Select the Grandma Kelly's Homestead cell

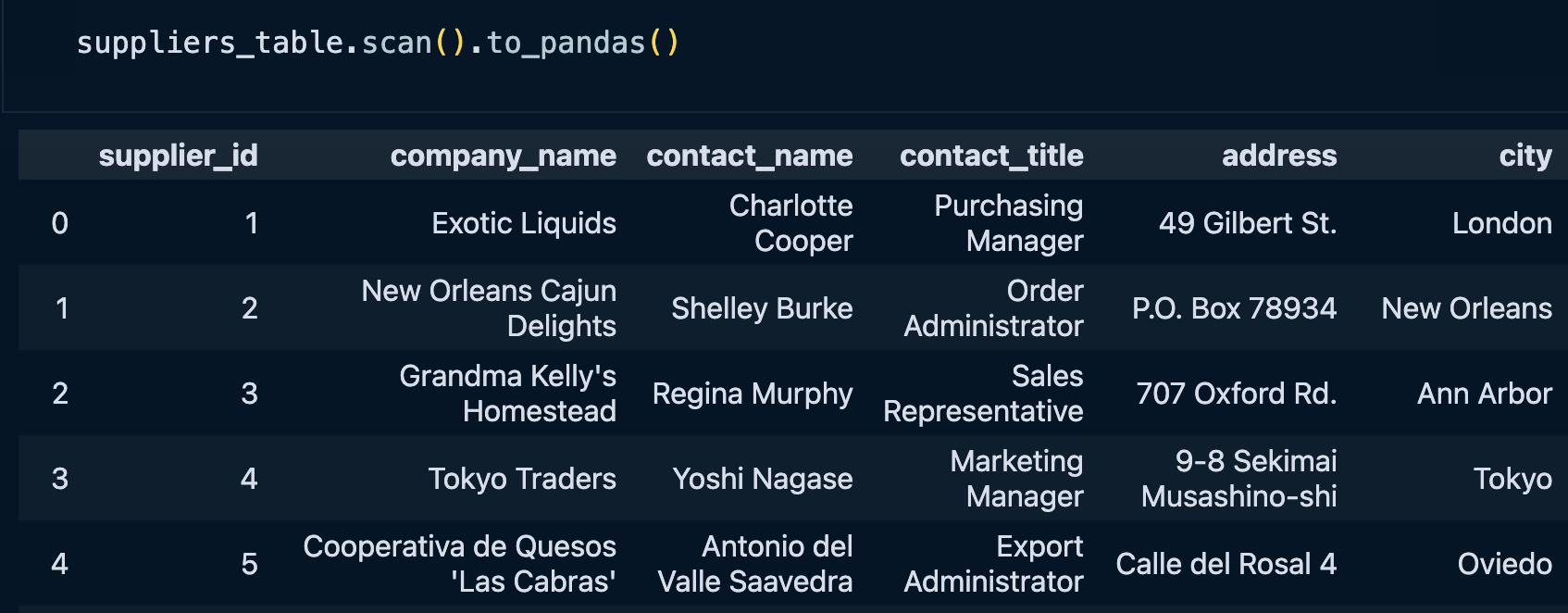click(x=507, y=394)
